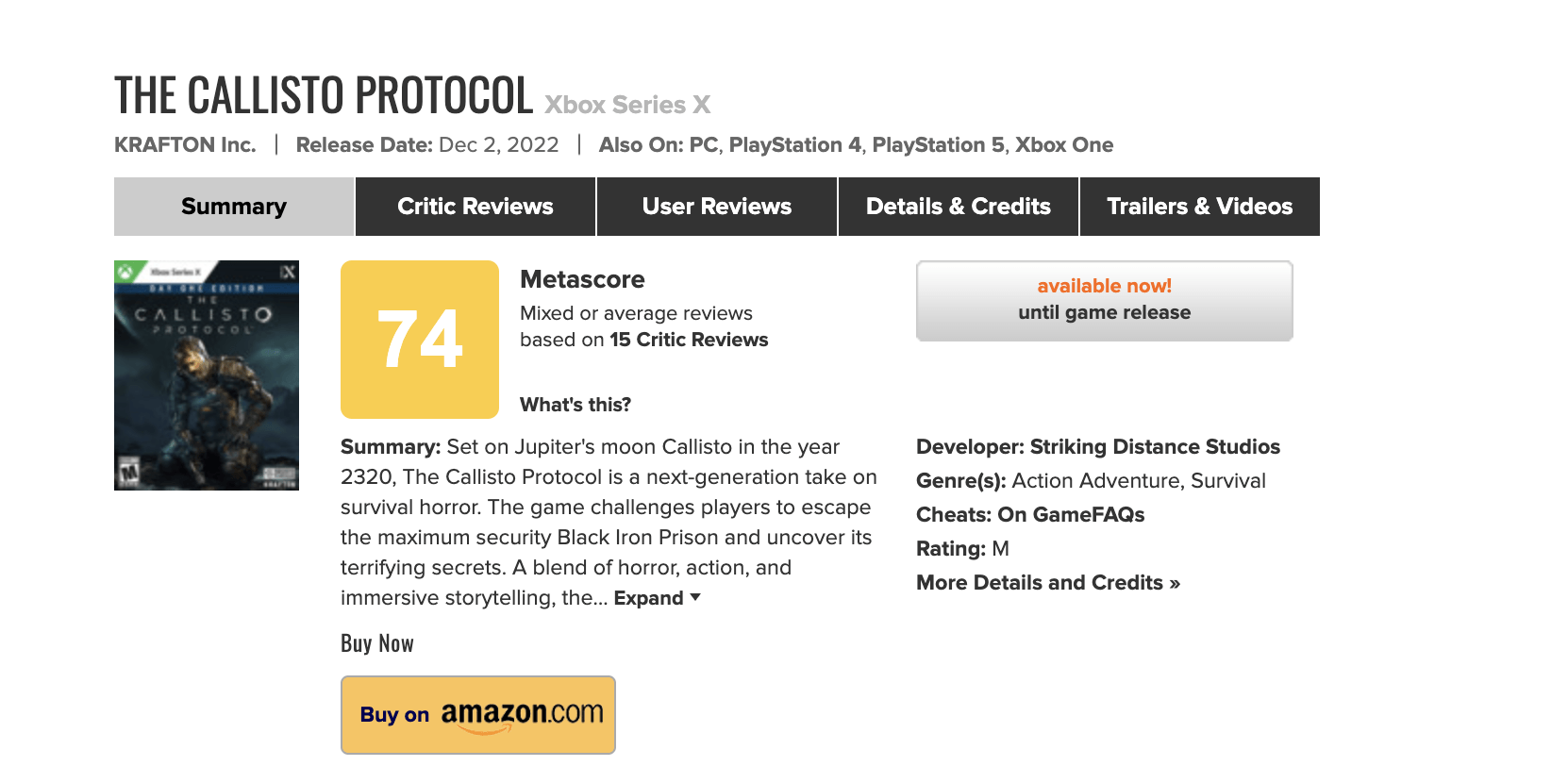The width and height of the screenshot is (1568, 766).
Task: Click the Buy on Amazon.com button
Action: click(x=478, y=714)
